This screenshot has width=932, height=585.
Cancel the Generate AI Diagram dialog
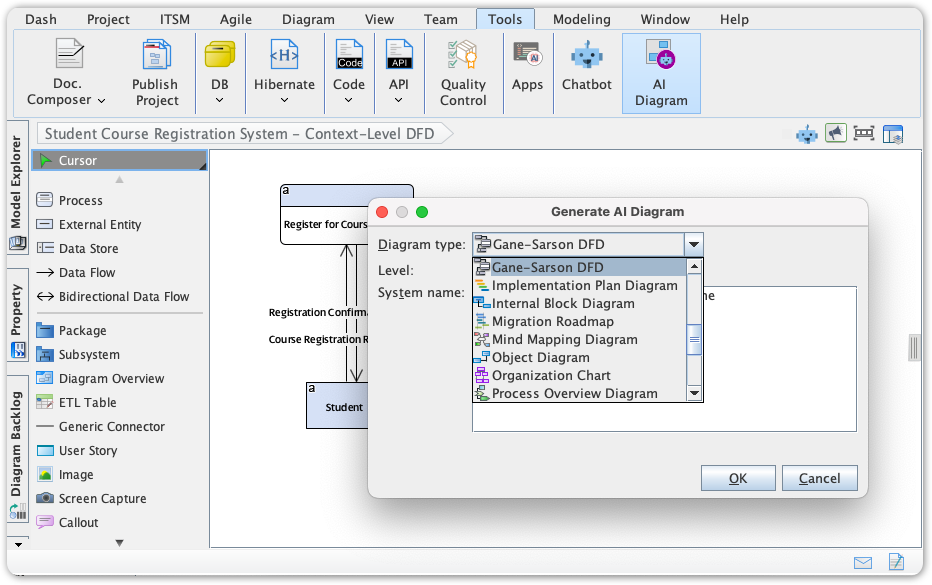(x=819, y=478)
